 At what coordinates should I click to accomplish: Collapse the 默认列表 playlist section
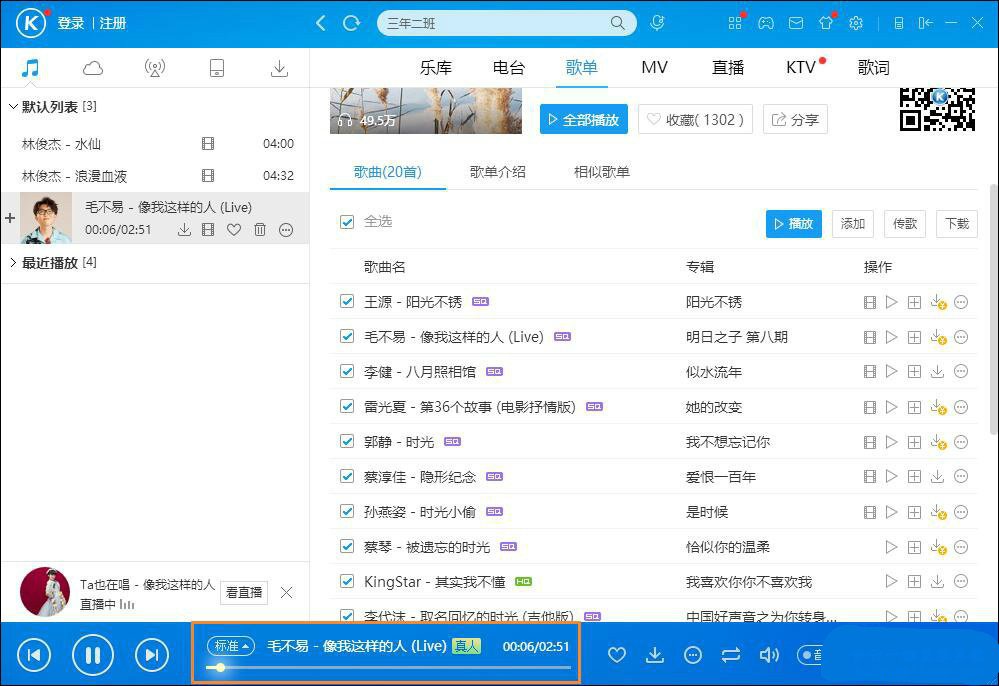coord(14,106)
